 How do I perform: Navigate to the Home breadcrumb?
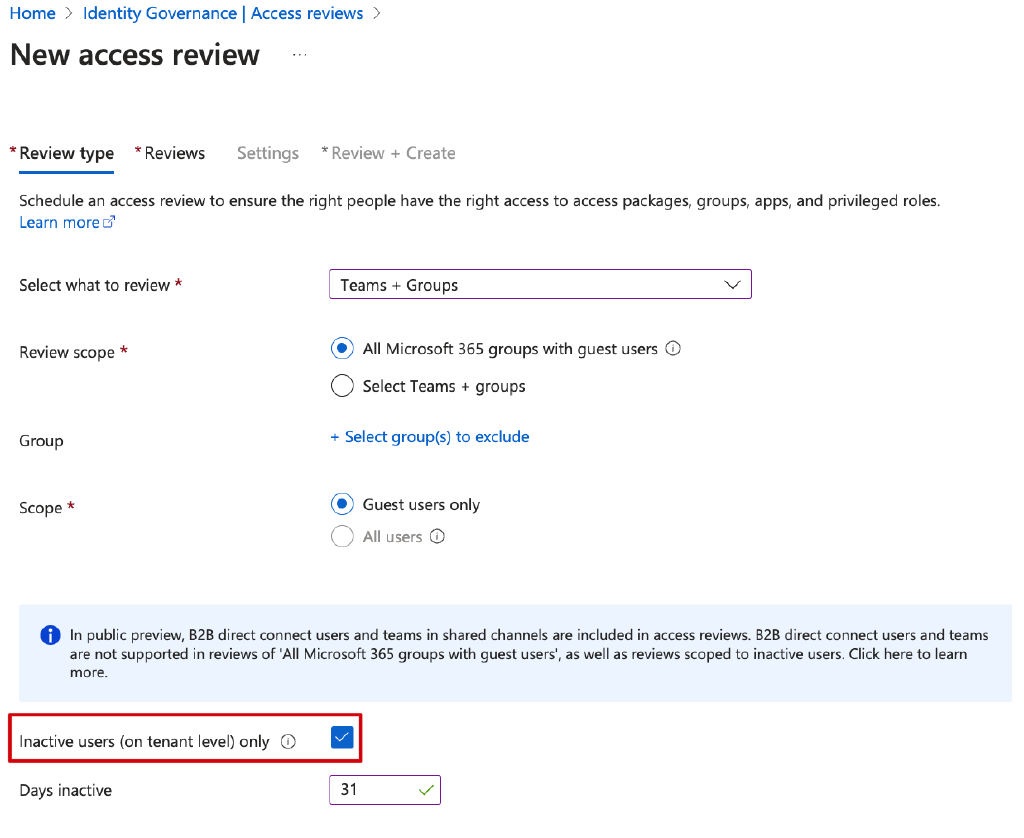31,13
